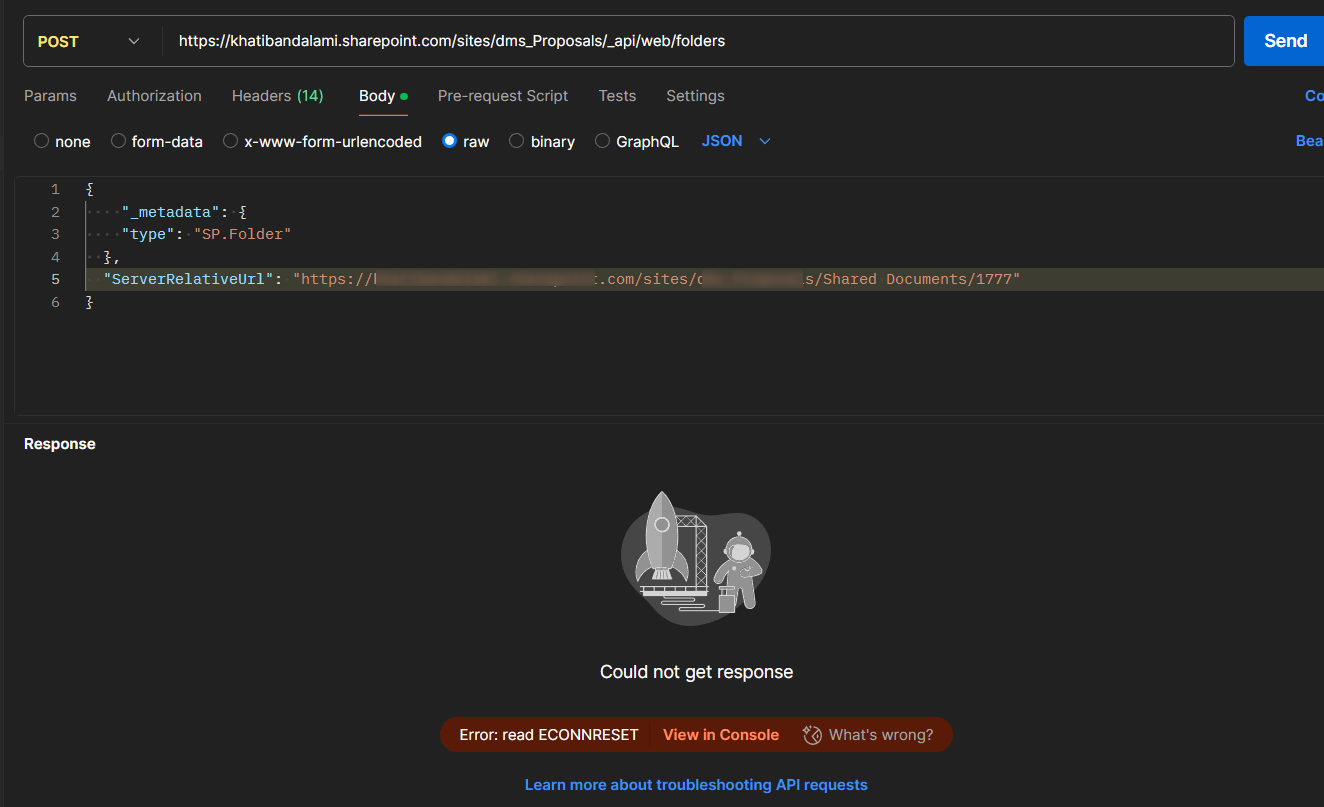Click the "SP.Folder" value in editor
Viewport: 1324px width, 807px height.
point(242,234)
